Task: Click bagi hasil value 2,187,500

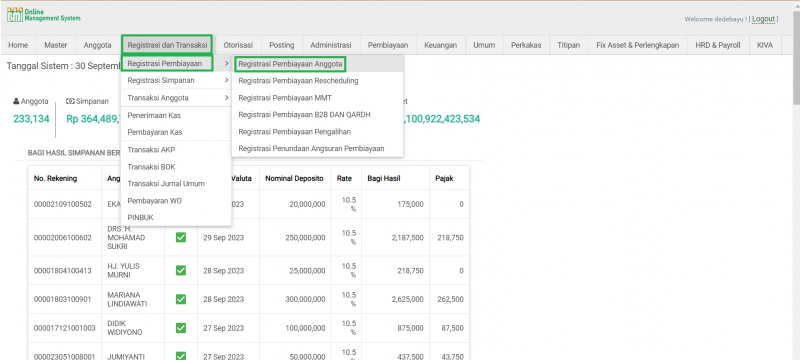Action: pyautogui.click(x=409, y=238)
